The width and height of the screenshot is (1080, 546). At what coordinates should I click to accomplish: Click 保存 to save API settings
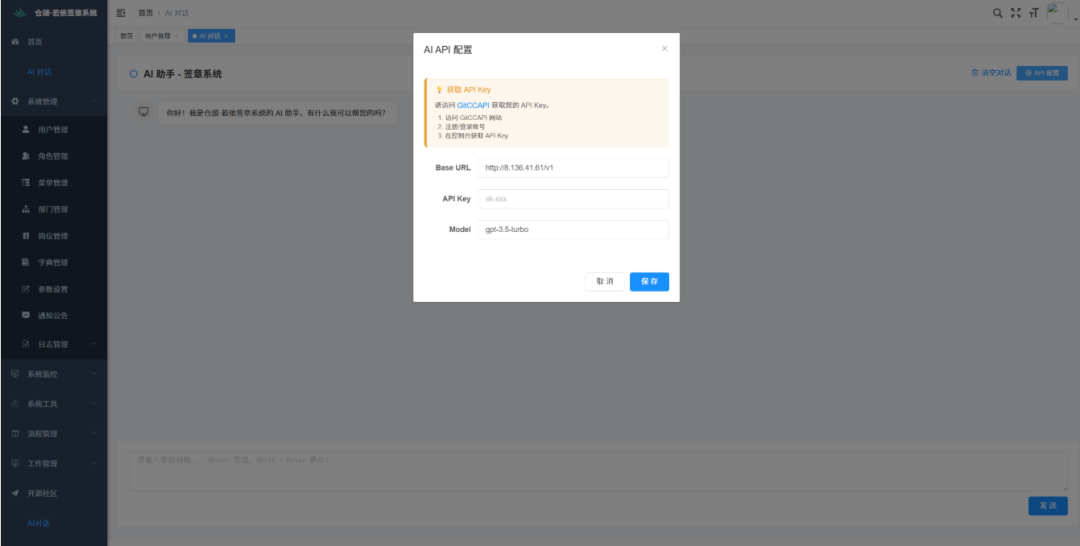650,282
